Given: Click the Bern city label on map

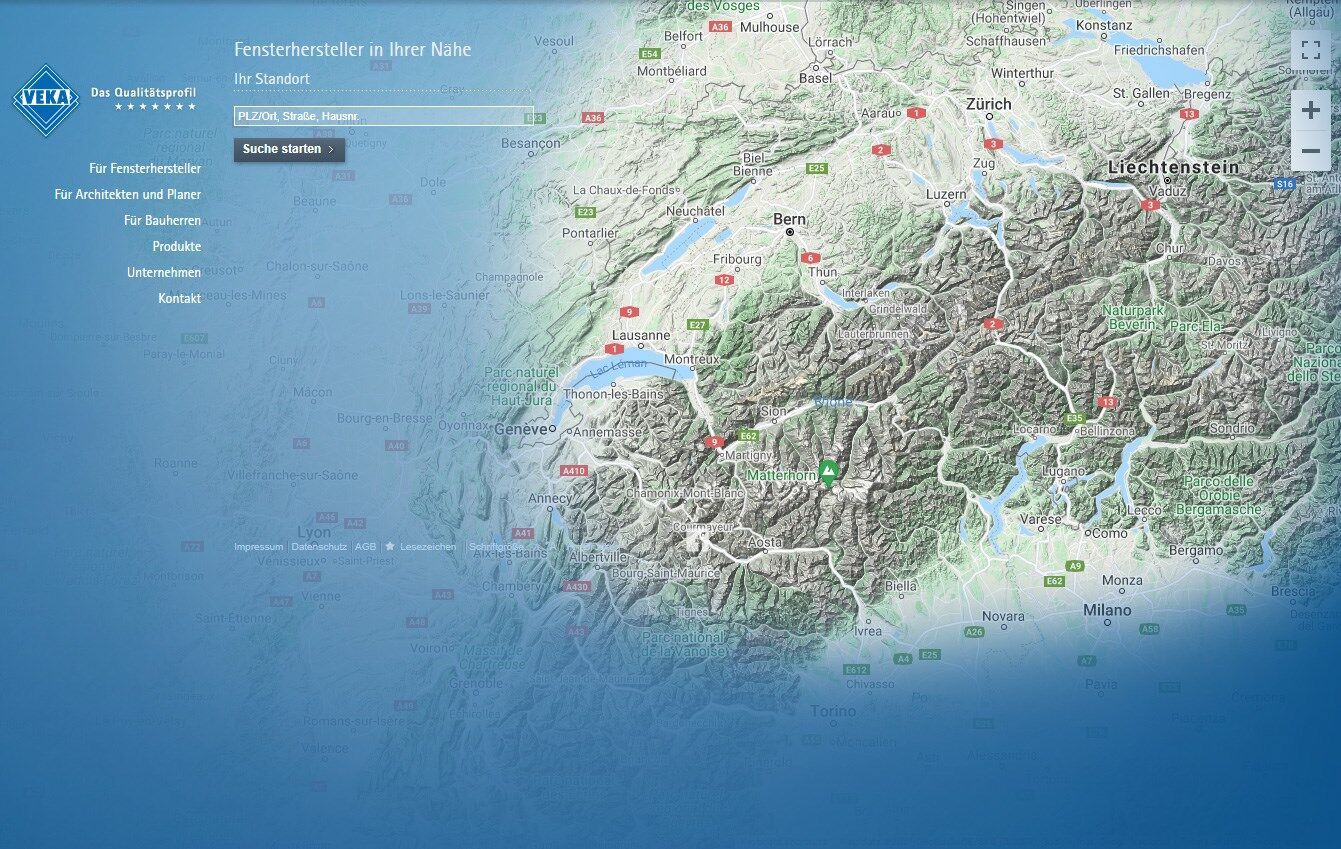Looking at the screenshot, I should (789, 218).
